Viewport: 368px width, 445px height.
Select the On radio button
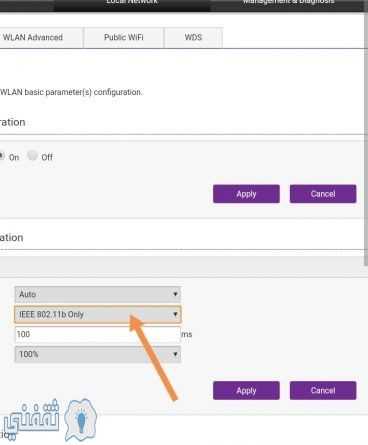(2, 156)
